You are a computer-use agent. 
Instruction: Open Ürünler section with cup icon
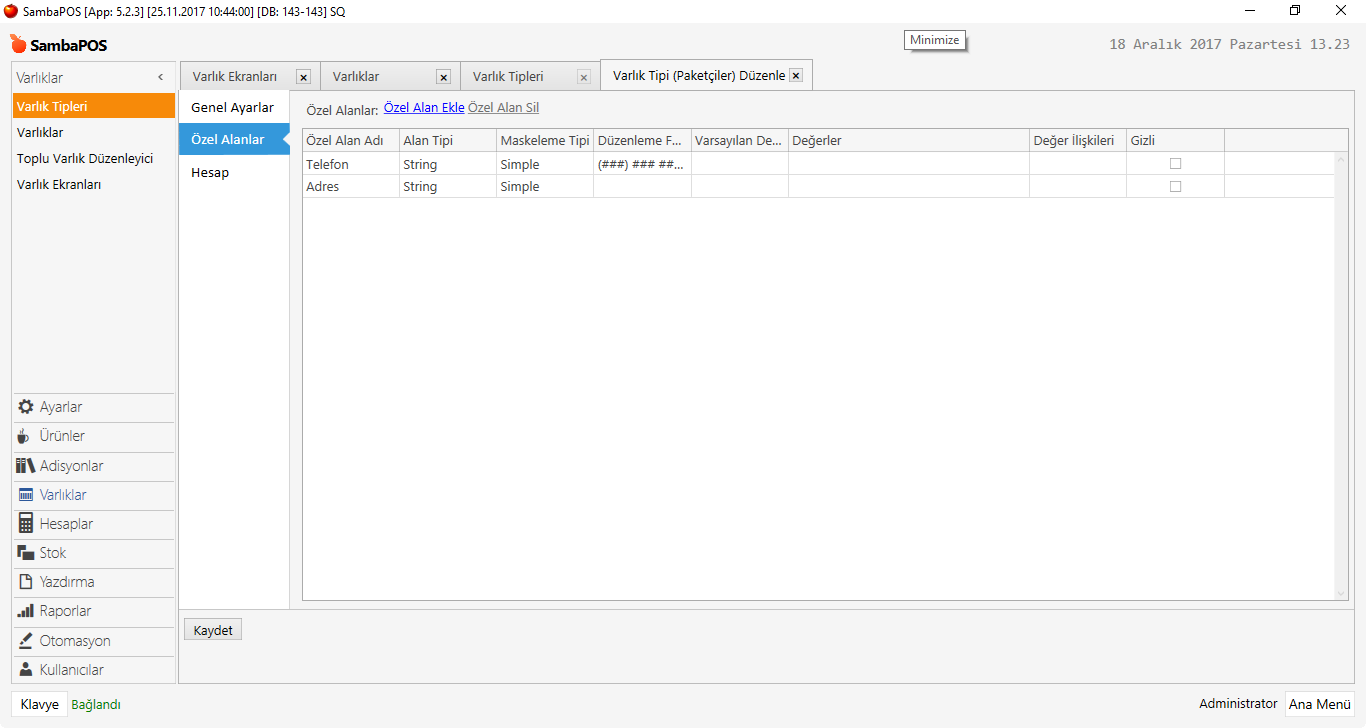pyautogui.click(x=61, y=436)
